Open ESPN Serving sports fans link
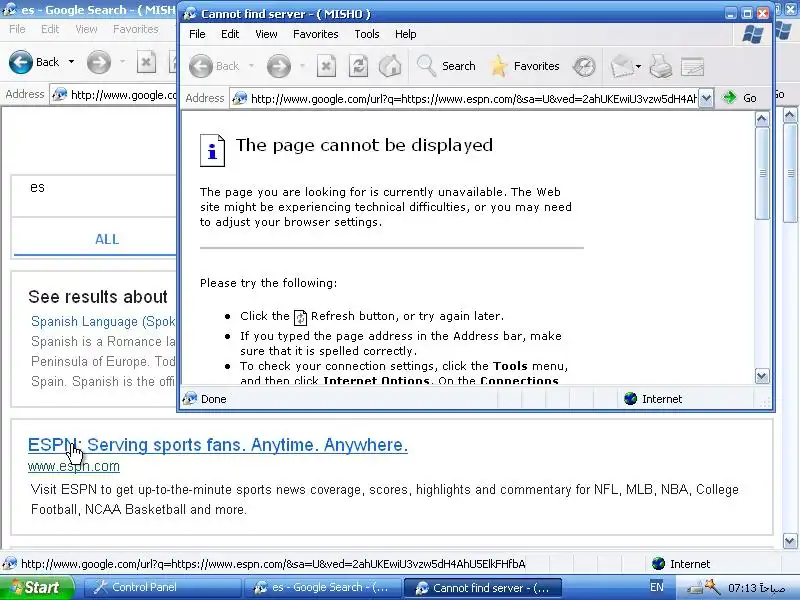Viewport: 800px width, 600px height. tap(218, 445)
